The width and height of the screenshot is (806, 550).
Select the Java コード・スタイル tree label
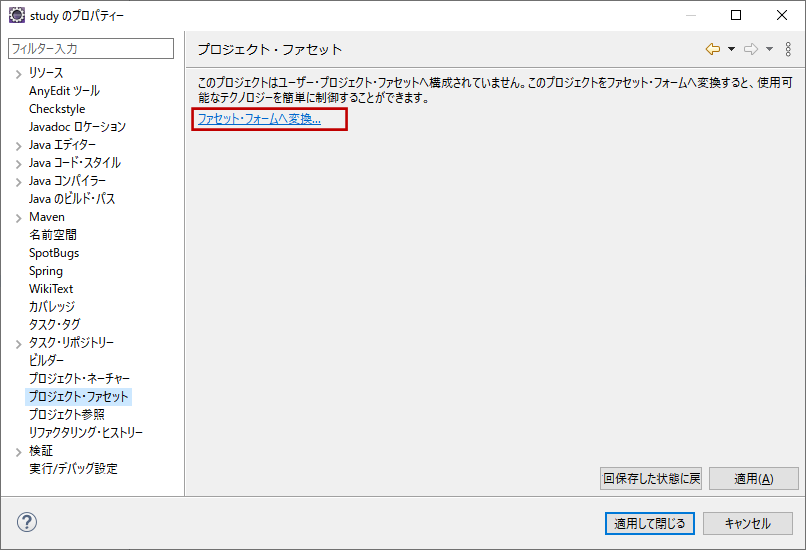[75, 163]
